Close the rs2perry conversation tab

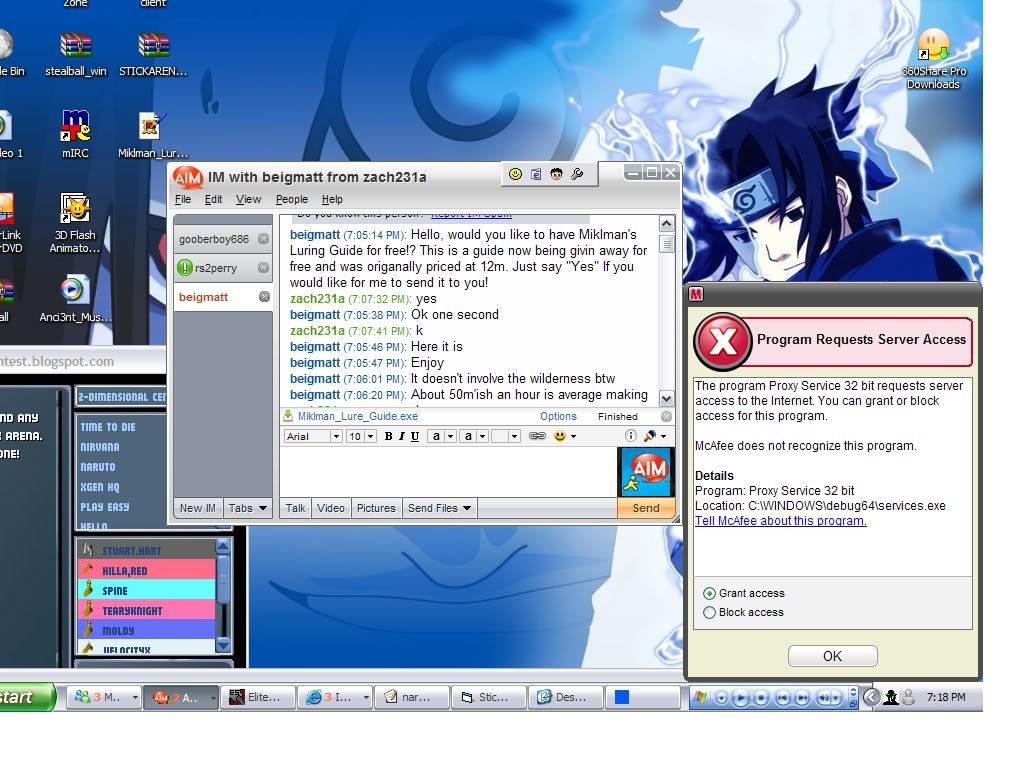(x=263, y=268)
